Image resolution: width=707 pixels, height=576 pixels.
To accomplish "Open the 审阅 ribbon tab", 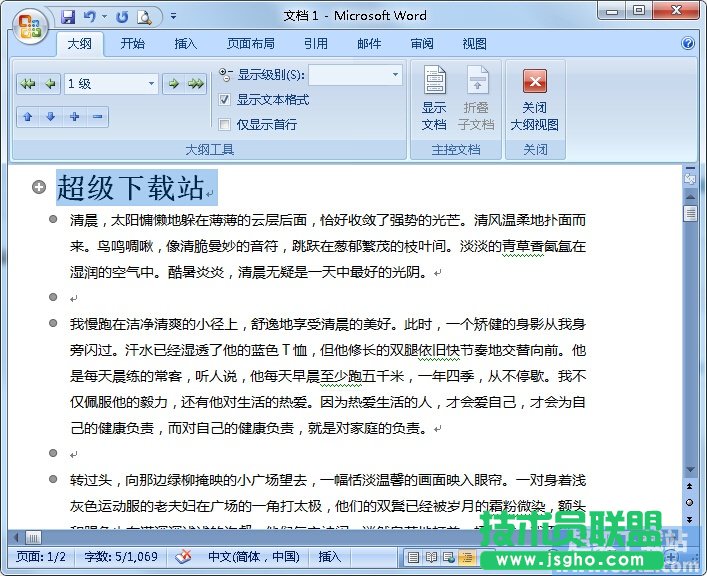I will tap(421, 44).
